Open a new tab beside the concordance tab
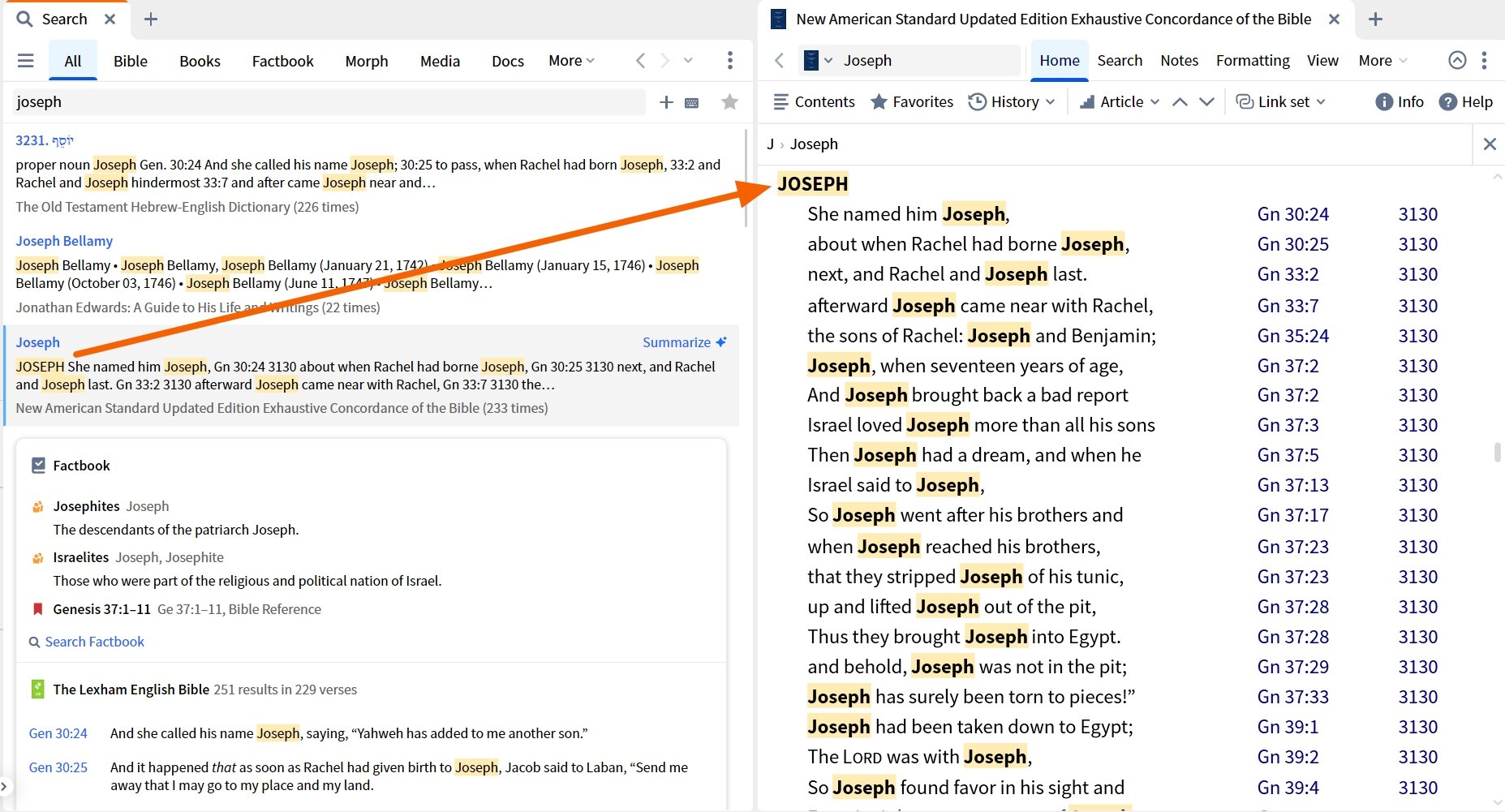 tap(1375, 19)
